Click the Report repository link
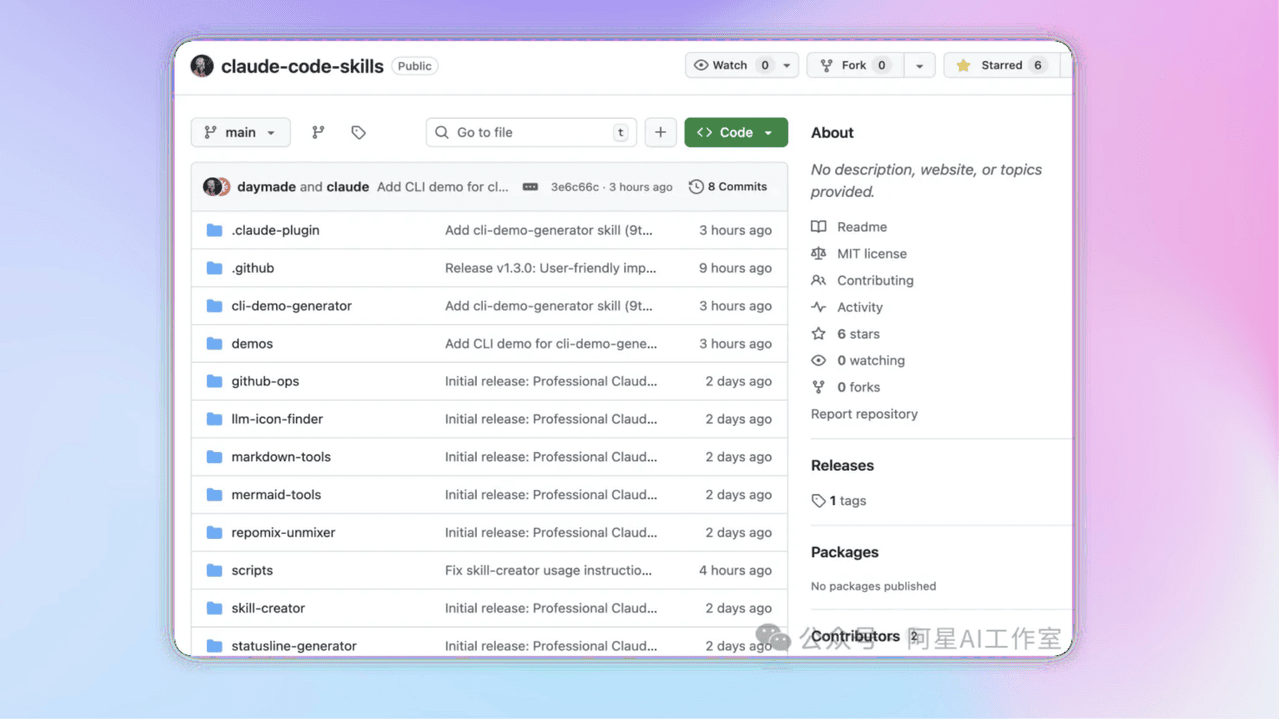The height and width of the screenshot is (720, 1280). point(864,414)
